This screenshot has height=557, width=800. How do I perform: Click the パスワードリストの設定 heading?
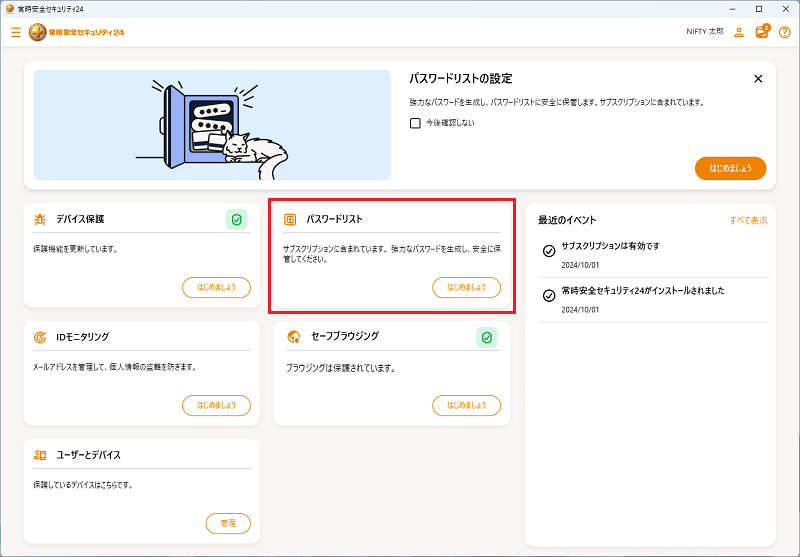[461, 79]
